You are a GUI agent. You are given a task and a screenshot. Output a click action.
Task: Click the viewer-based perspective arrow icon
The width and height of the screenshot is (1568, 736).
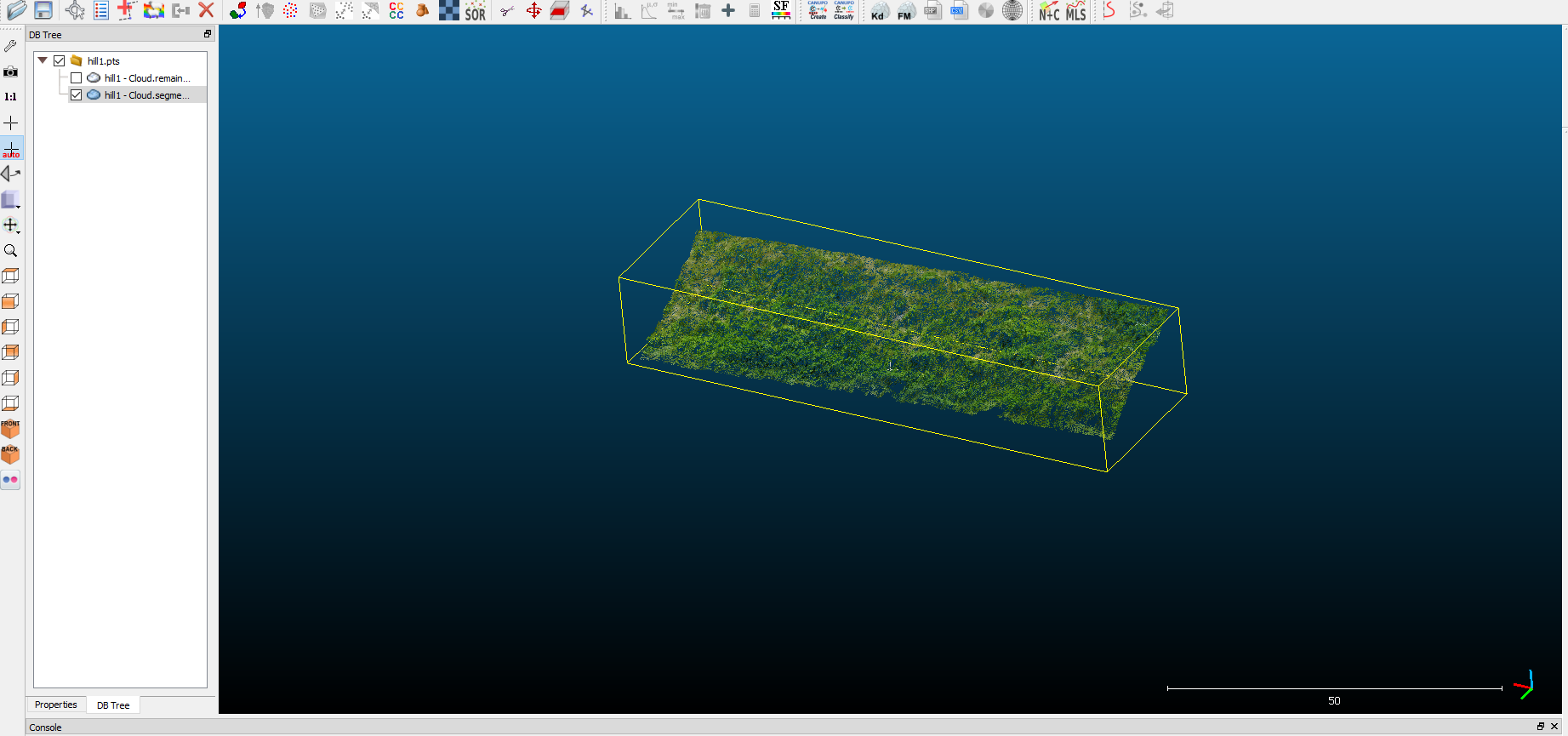click(11, 174)
